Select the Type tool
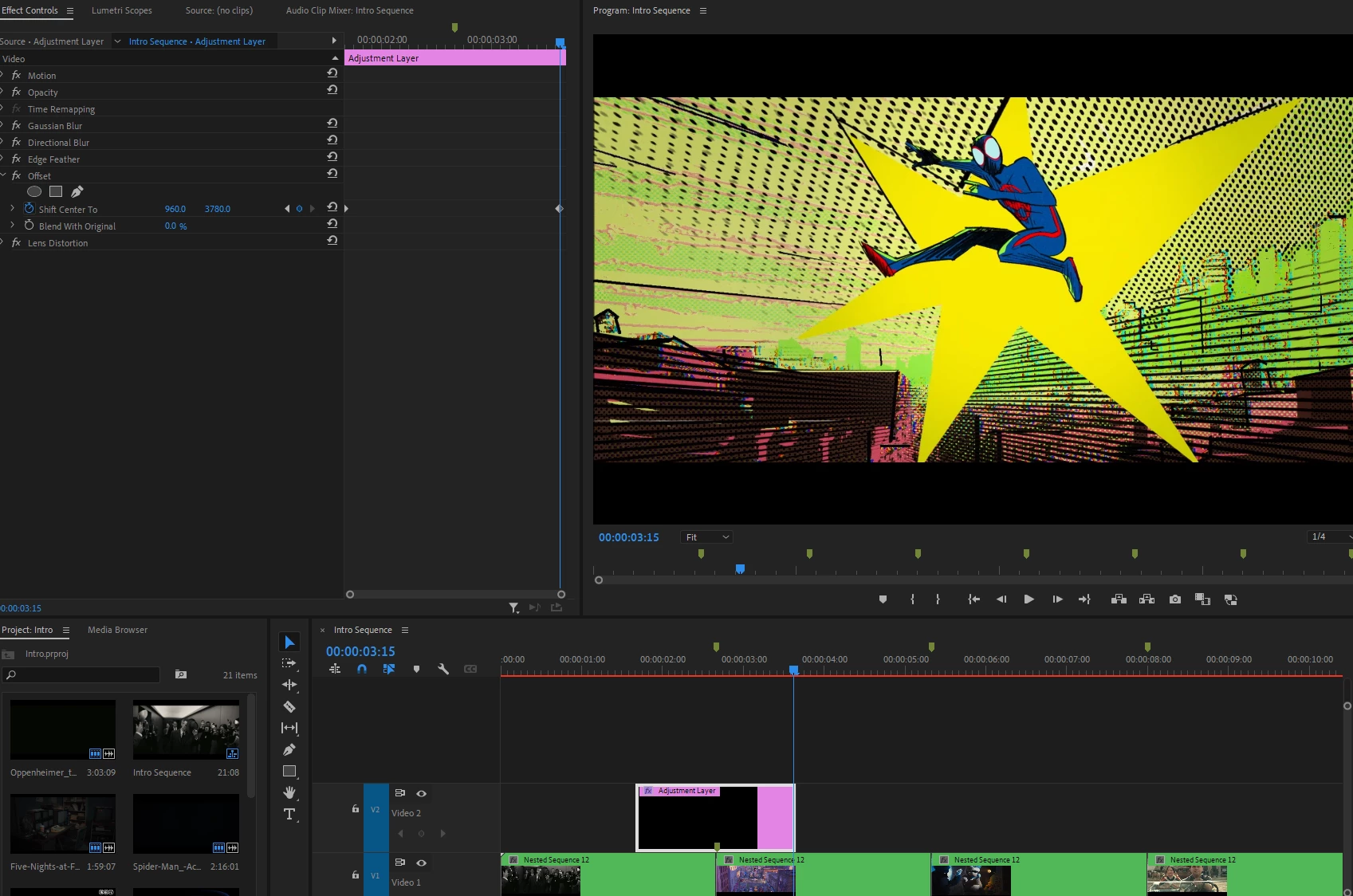 [289, 814]
